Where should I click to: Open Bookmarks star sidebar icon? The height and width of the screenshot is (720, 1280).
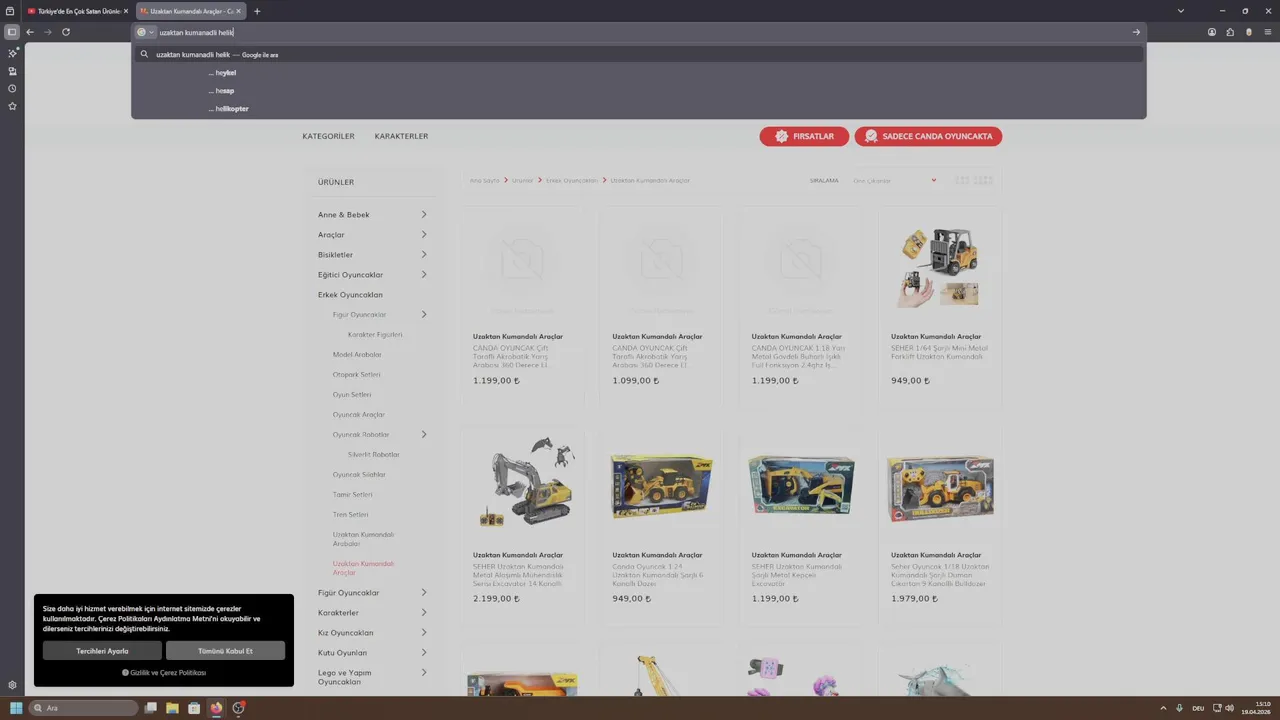click(12, 106)
